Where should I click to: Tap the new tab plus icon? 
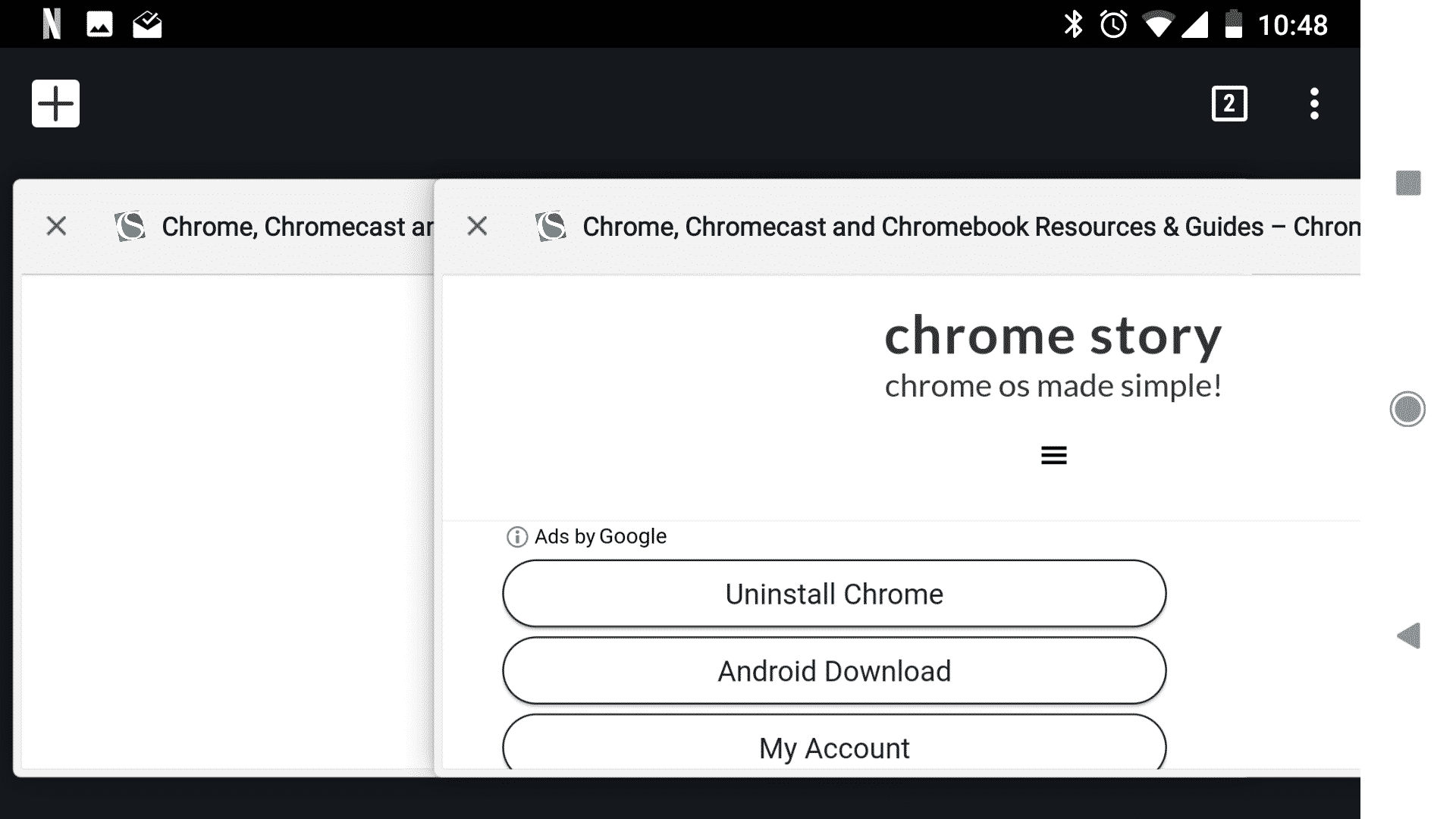point(55,103)
